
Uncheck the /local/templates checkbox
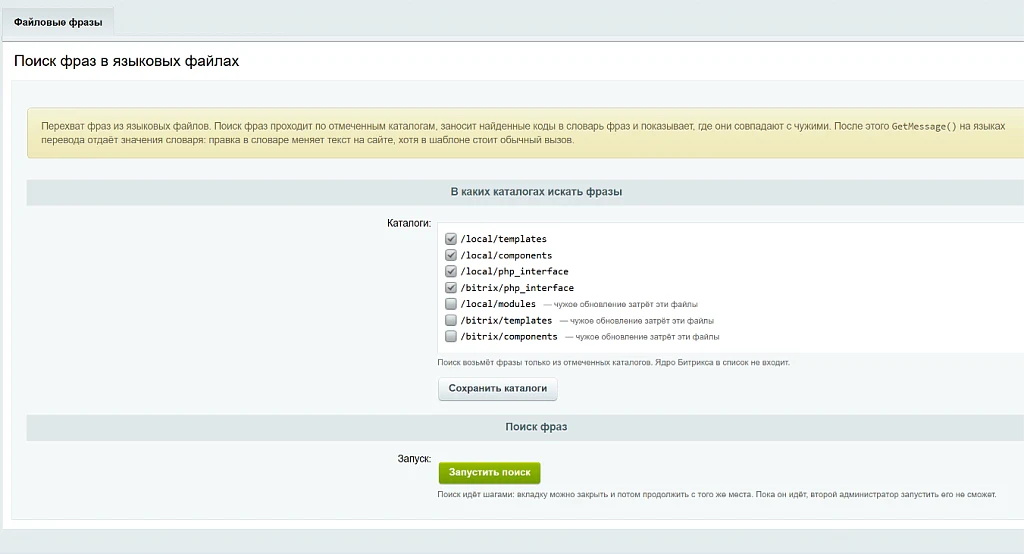[x=451, y=239]
